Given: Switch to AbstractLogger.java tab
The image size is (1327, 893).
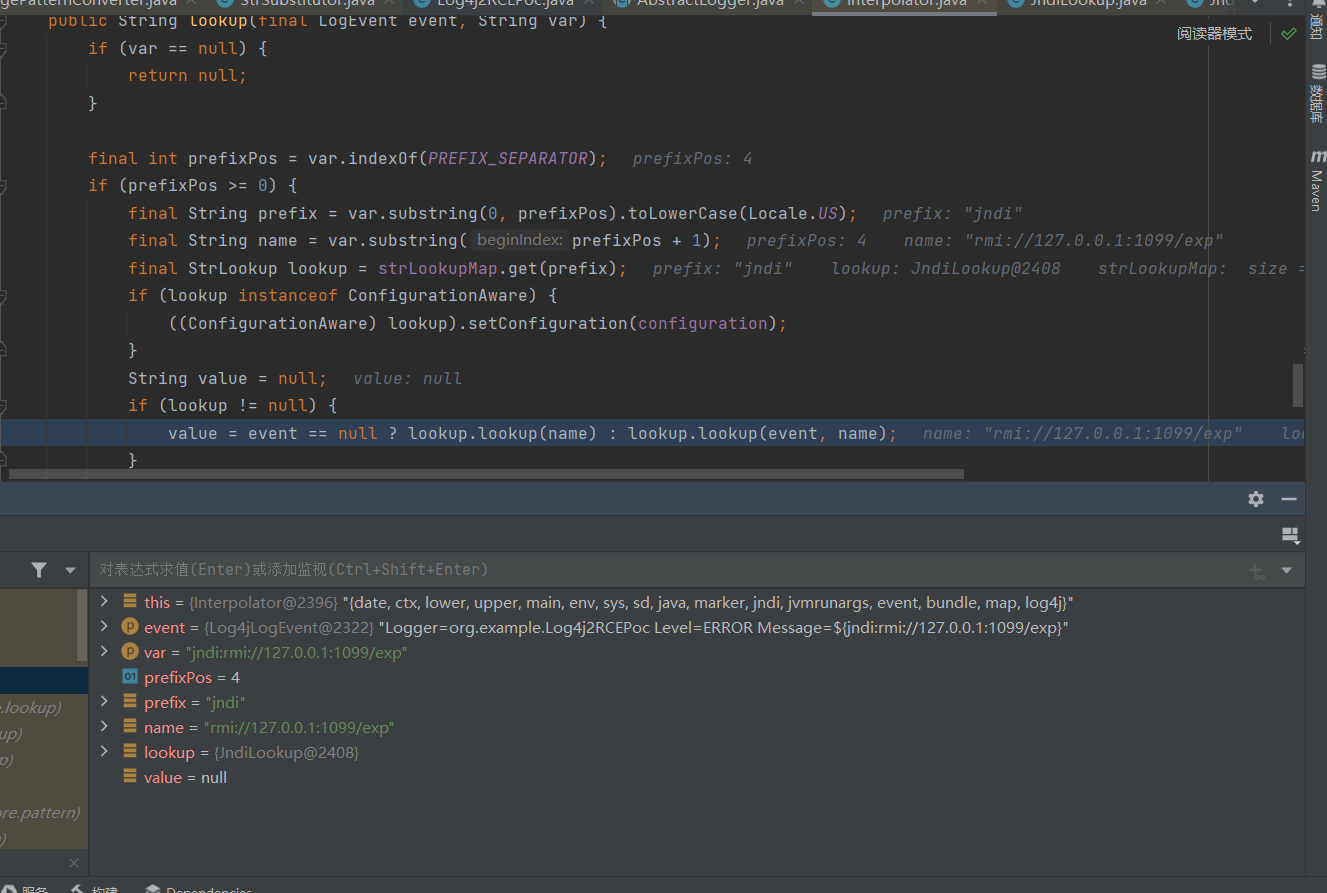Looking at the screenshot, I should (x=710, y=3).
